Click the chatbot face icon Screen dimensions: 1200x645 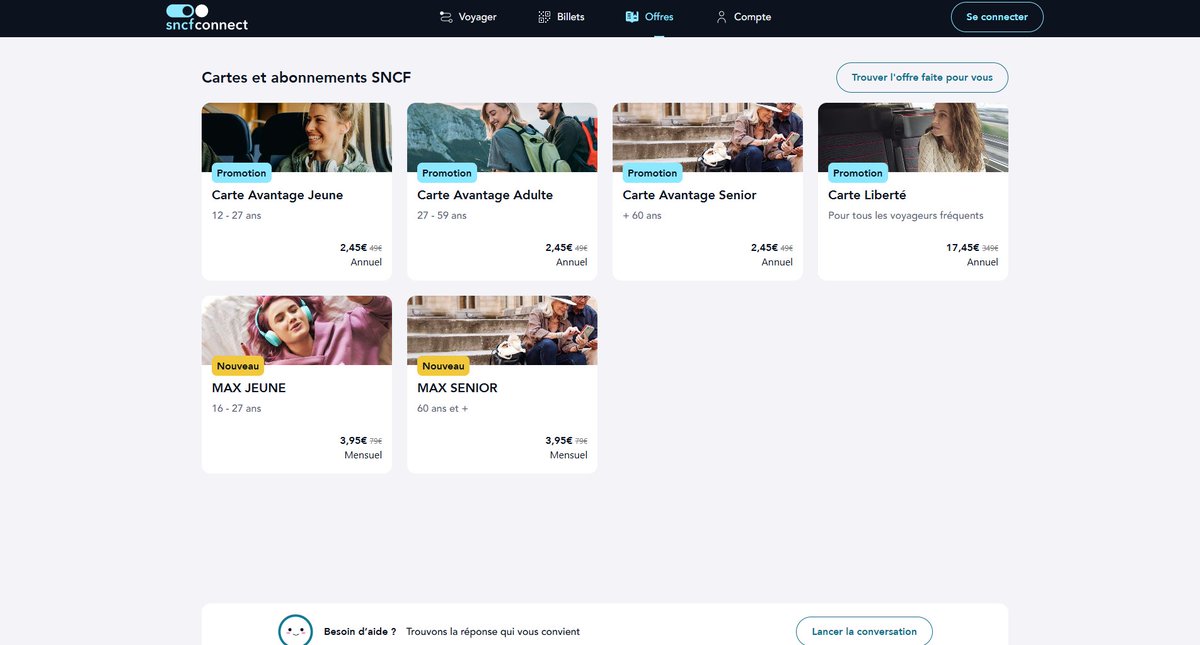295,630
